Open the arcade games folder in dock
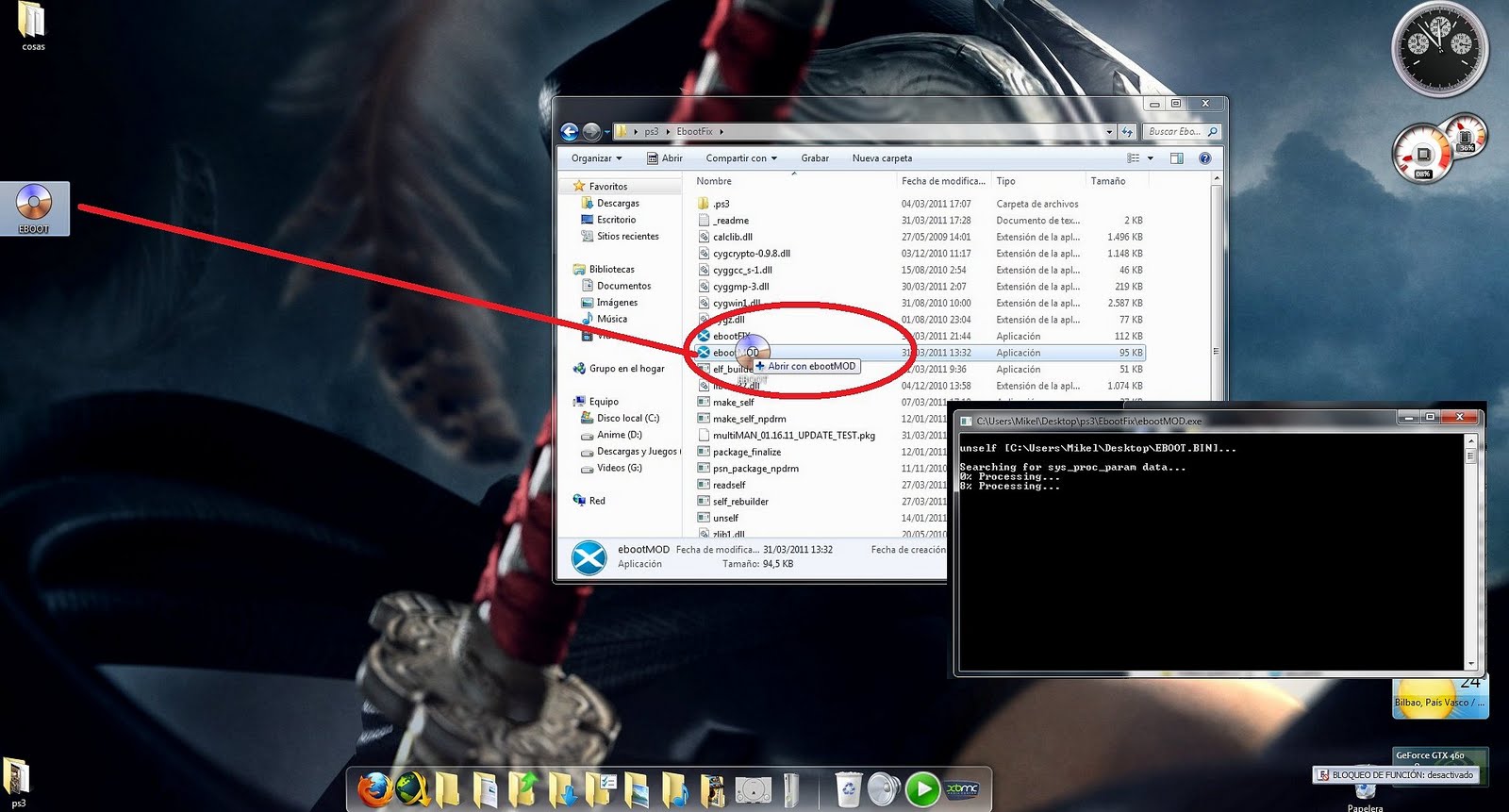This screenshot has width=1509, height=812. tap(712, 789)
